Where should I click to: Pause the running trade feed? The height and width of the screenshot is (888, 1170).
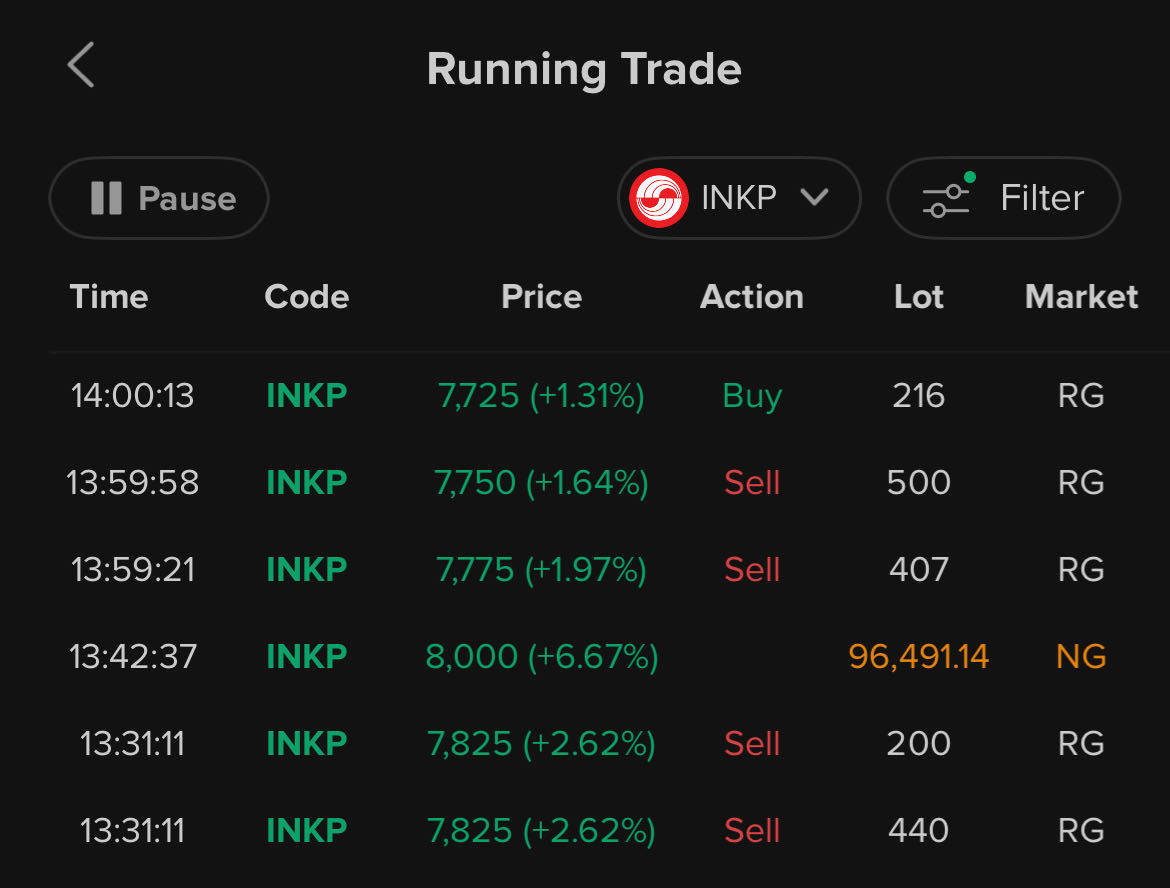tap(159, 198)
